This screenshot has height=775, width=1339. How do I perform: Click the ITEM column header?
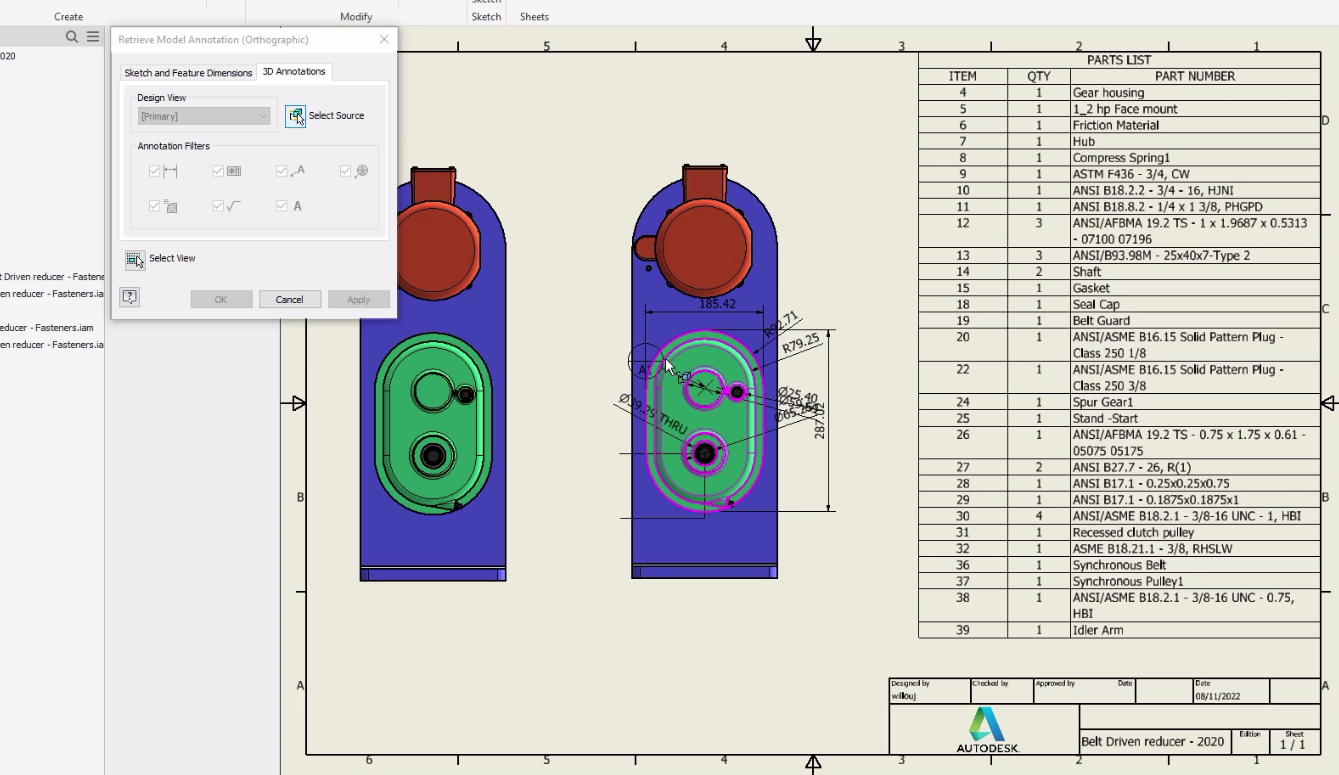(963, 76)
